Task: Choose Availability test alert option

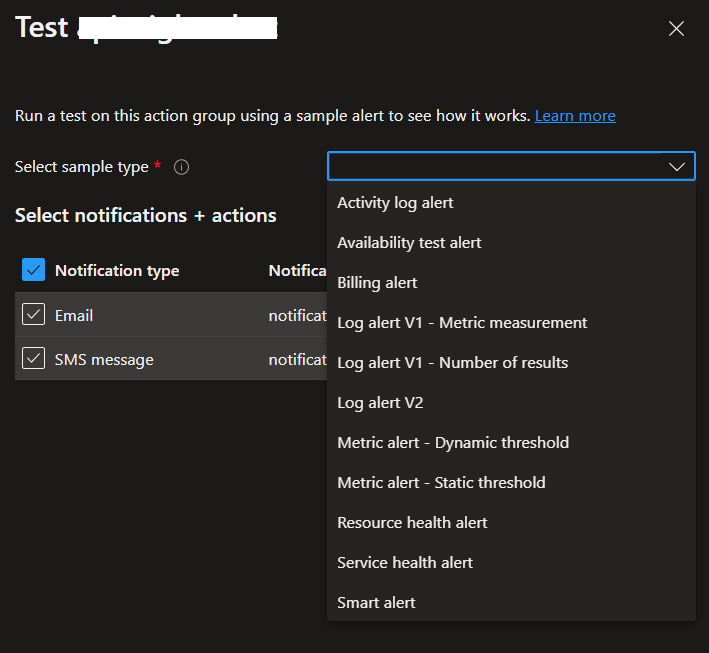Action: [409, 243]
